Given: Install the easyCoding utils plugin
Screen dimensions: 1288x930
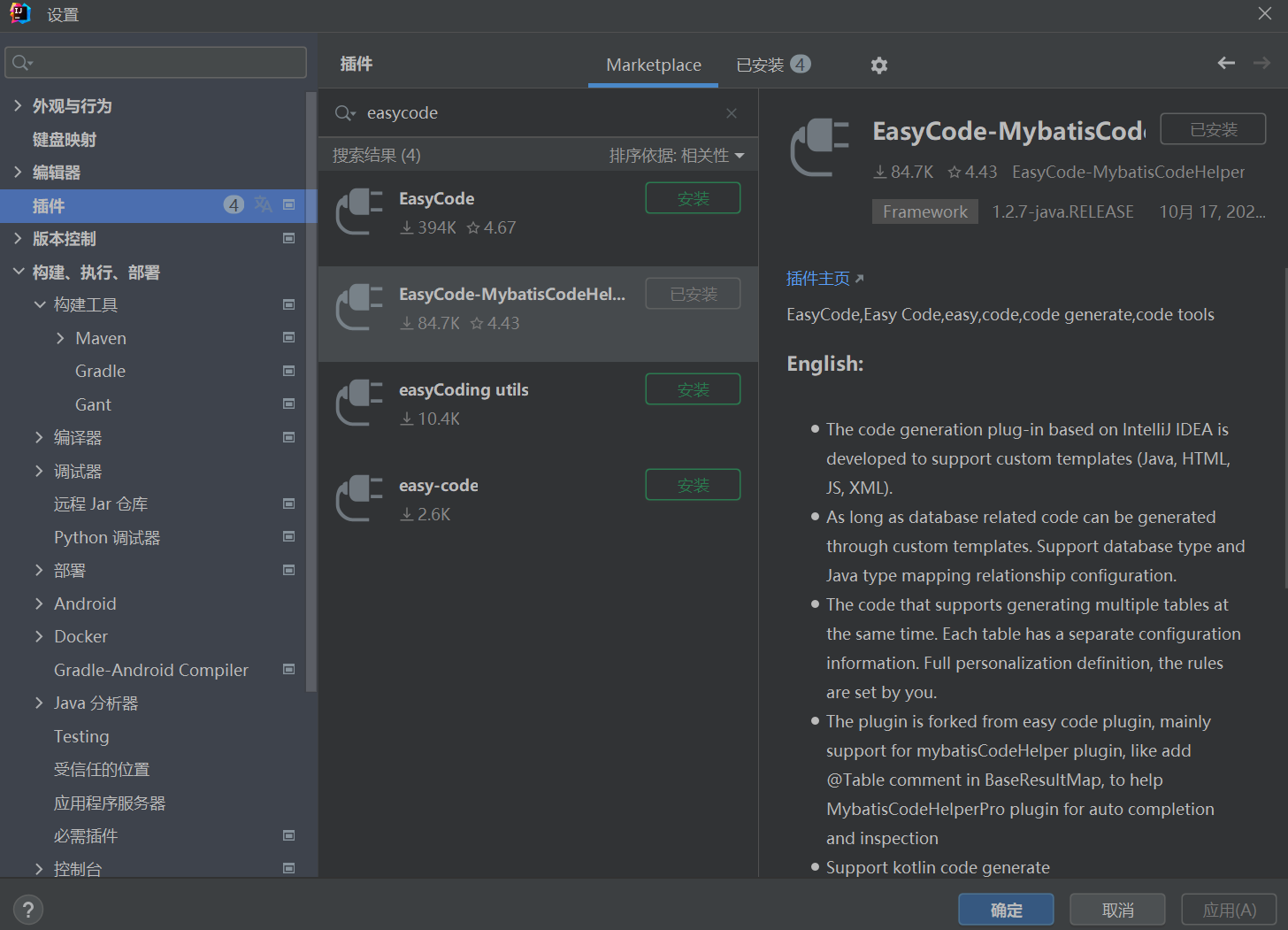Looking at the screenshot, I should coord(693,389).
